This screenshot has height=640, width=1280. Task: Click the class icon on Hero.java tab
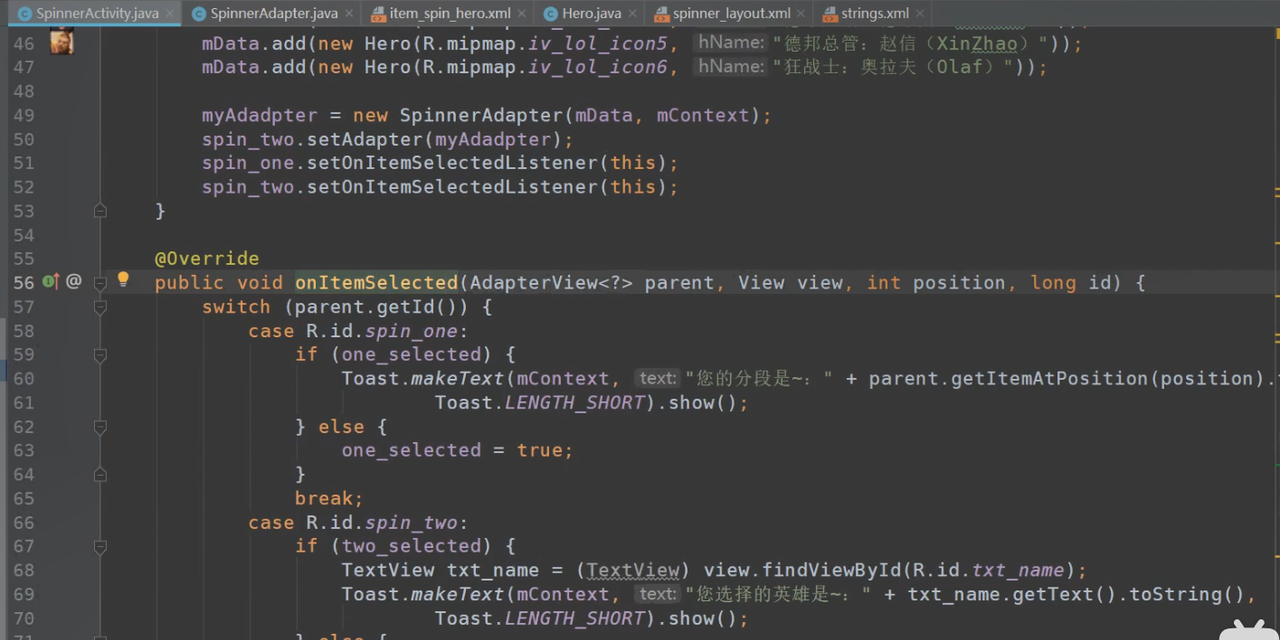coord(551,14)
